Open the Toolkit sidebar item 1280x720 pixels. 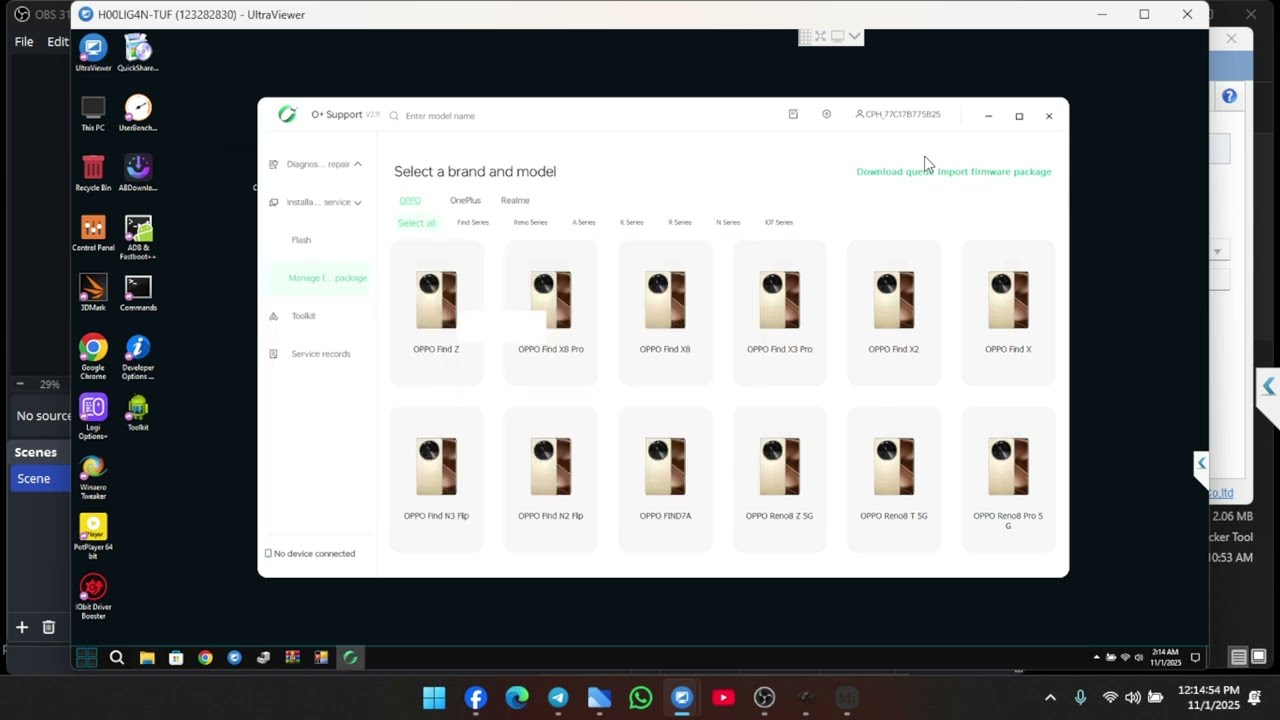pos(303,316)
